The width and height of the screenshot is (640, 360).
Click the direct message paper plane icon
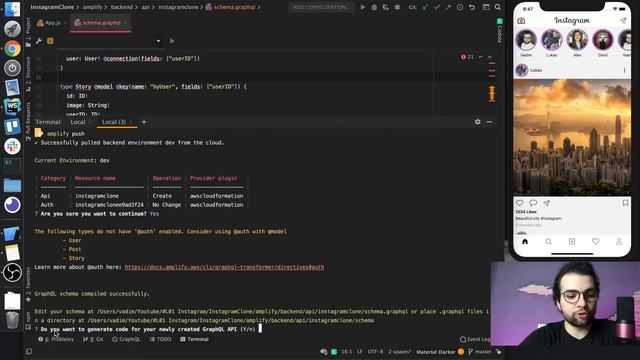tap(623, 20)
